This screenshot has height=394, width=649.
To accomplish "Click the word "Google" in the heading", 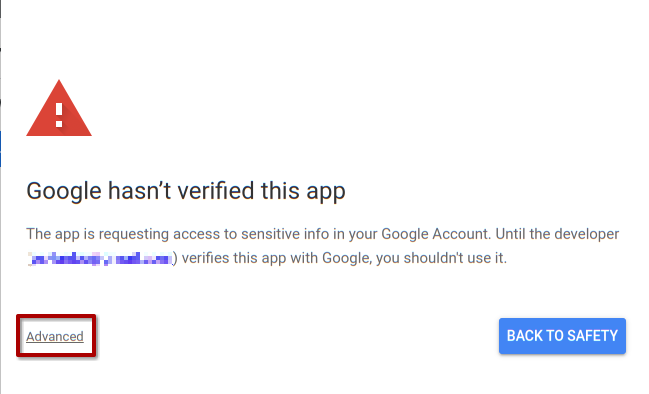I will coord(64,191).
